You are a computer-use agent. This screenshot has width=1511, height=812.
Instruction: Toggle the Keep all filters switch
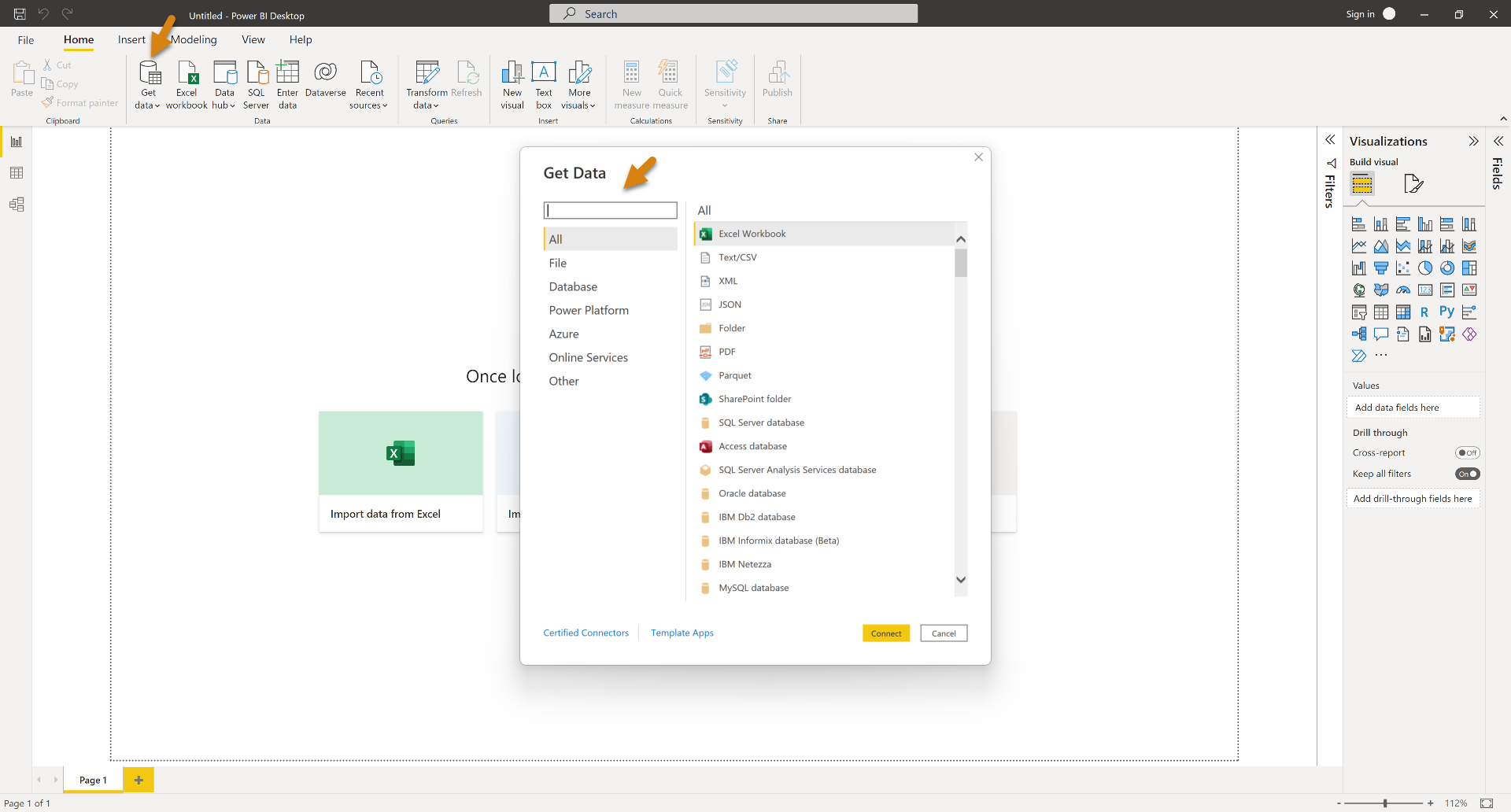point(1468,474)
